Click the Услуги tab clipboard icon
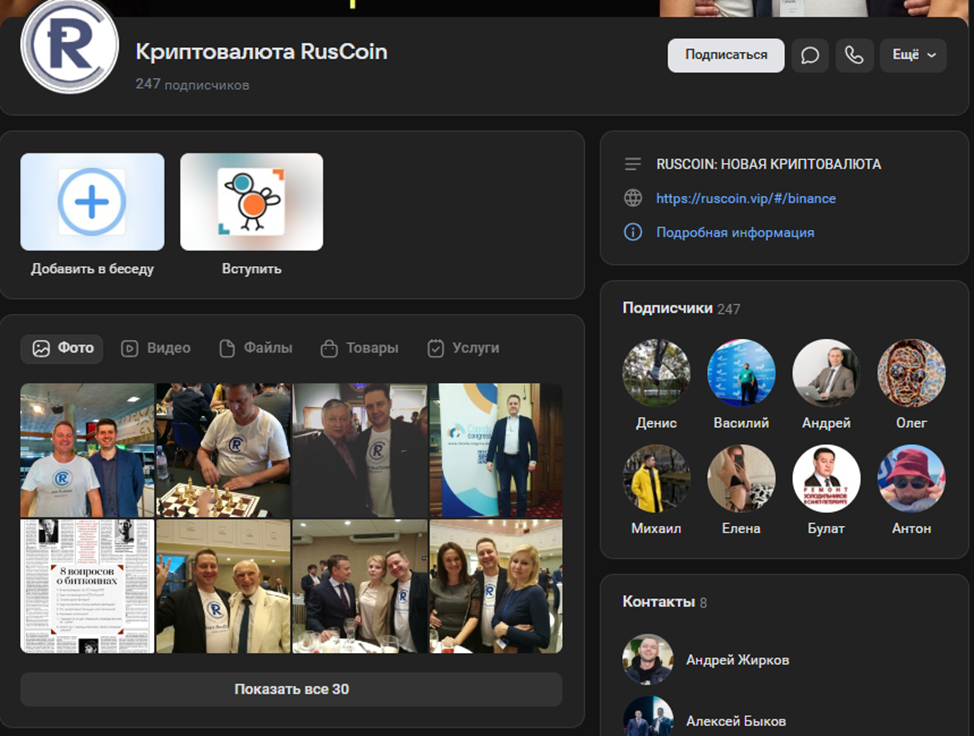This screenshot has height=736, width=974. pyautogui.click(x=435, y=348)
